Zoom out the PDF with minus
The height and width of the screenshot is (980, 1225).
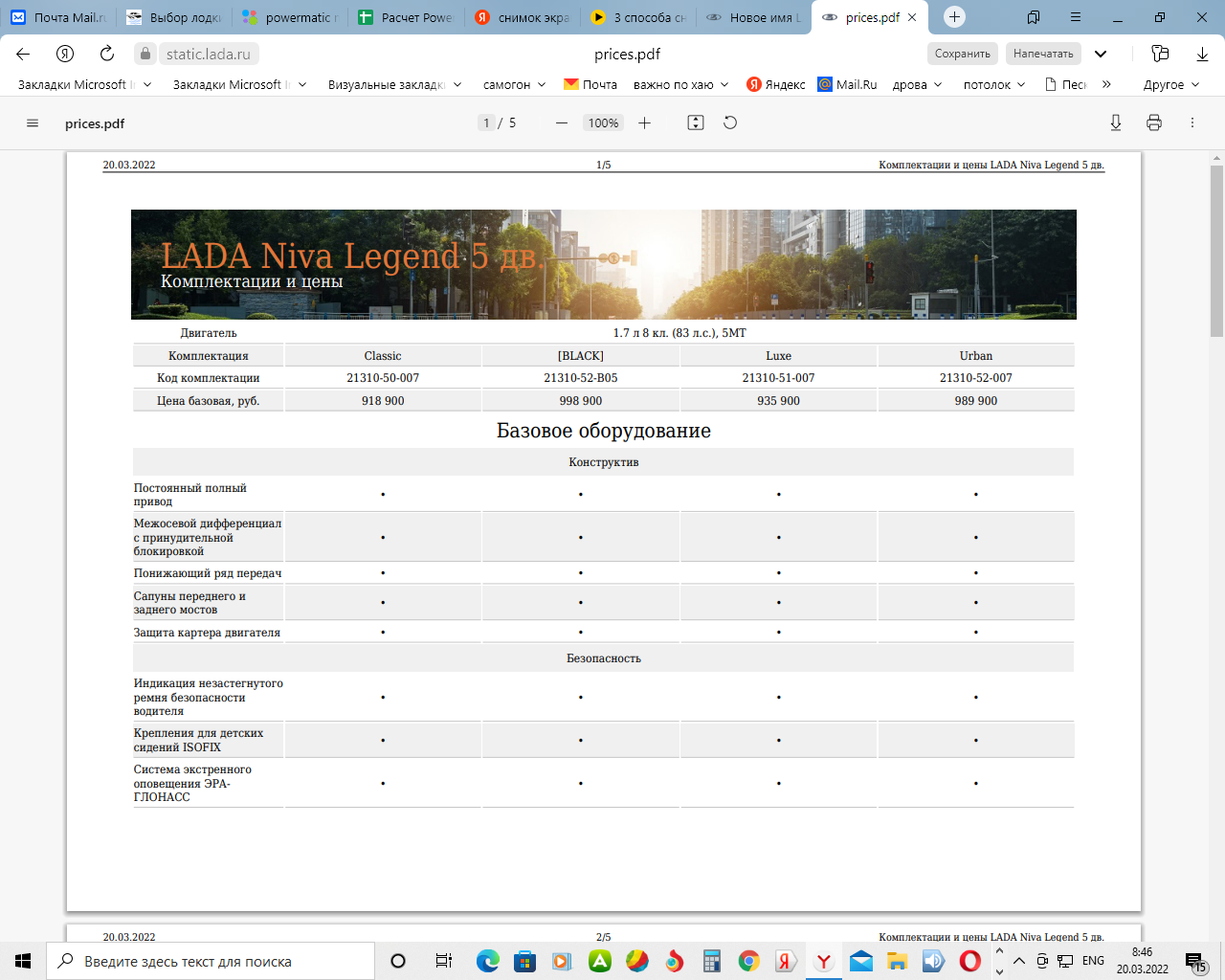pos(562,123)
